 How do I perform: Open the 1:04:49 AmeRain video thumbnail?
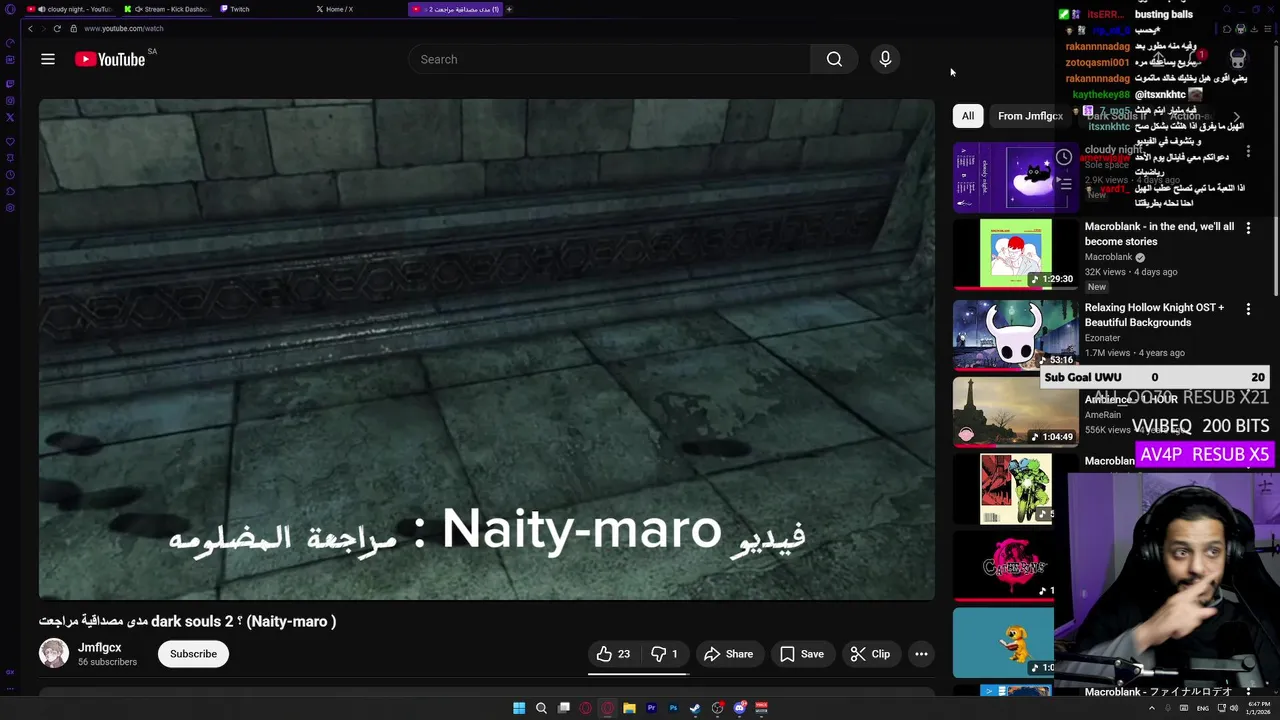point(1016,412)
